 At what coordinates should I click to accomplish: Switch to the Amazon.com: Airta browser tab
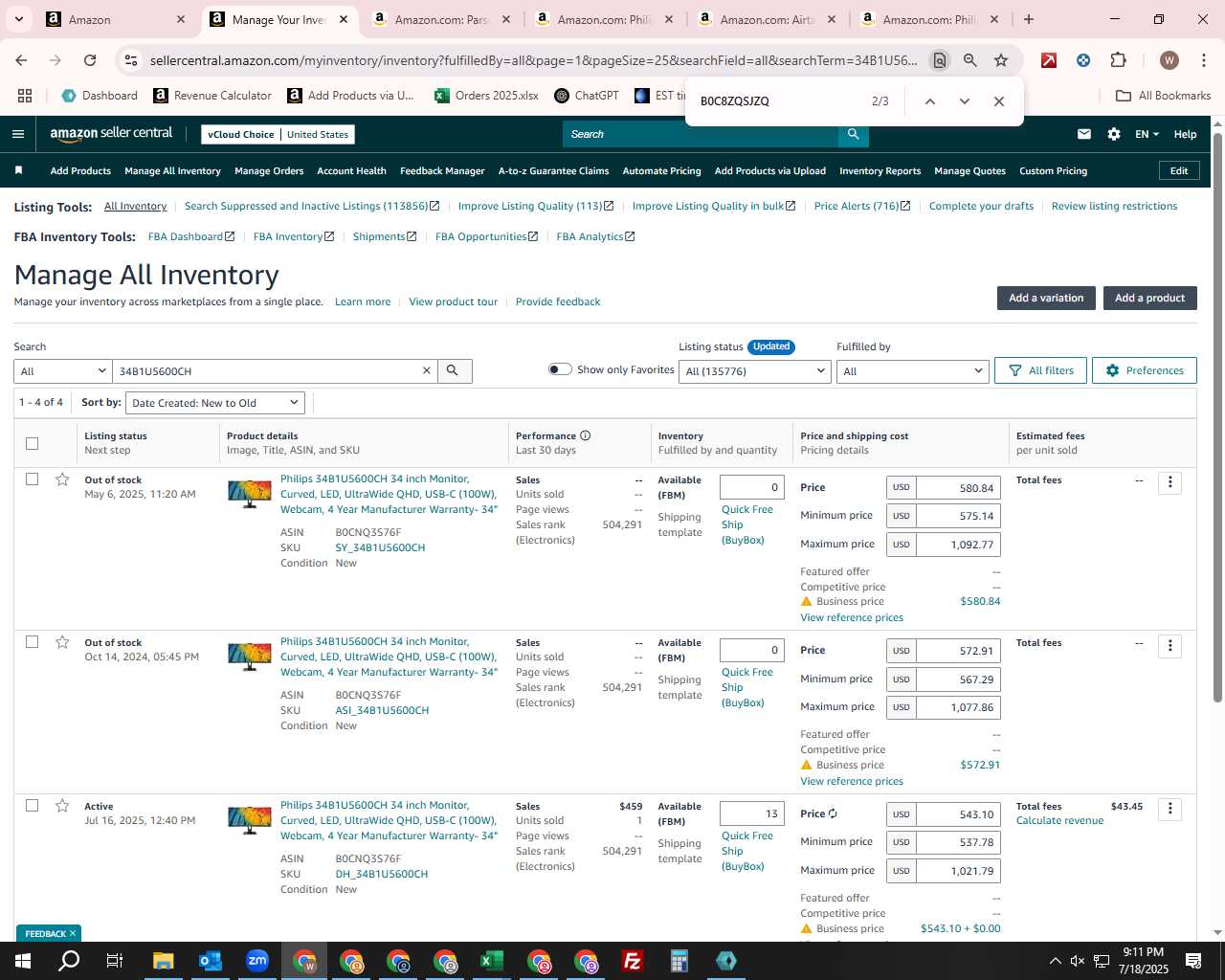pyautogui.click(x=768, y=19)
